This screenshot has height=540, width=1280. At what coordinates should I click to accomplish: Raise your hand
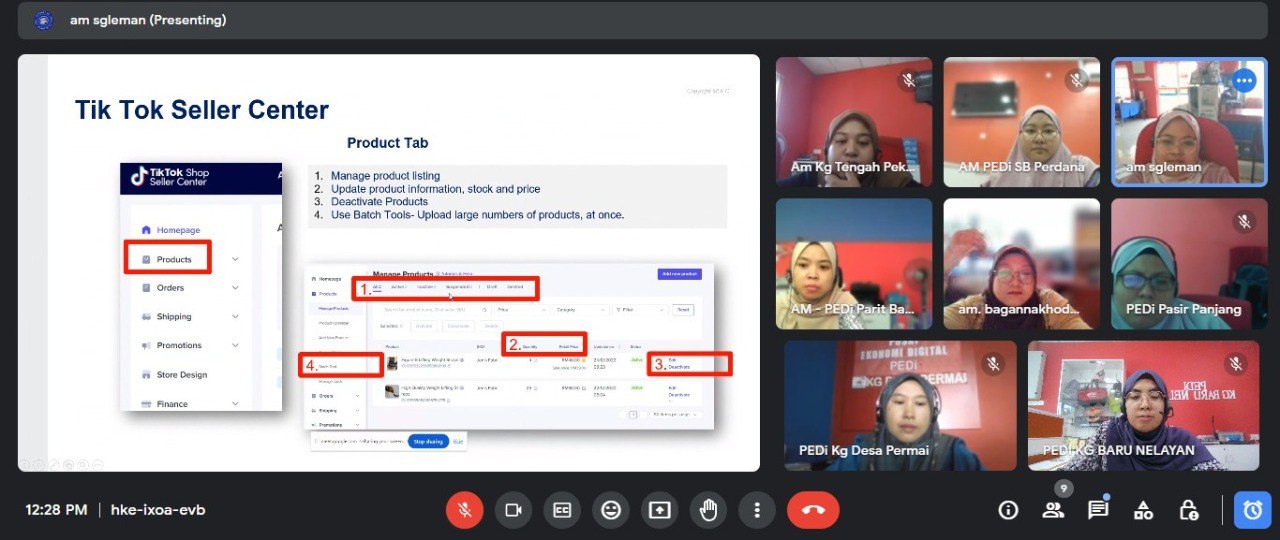coord(708,510)
